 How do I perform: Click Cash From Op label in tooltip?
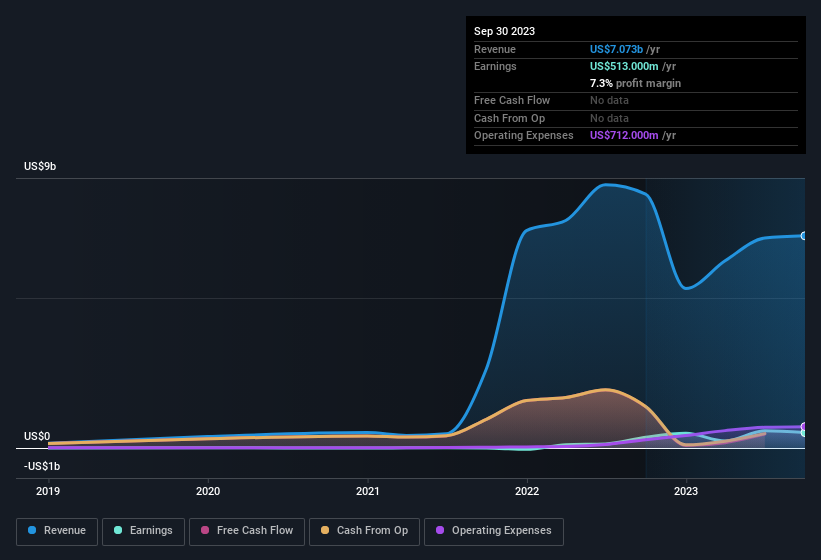[x=509, y=118]
